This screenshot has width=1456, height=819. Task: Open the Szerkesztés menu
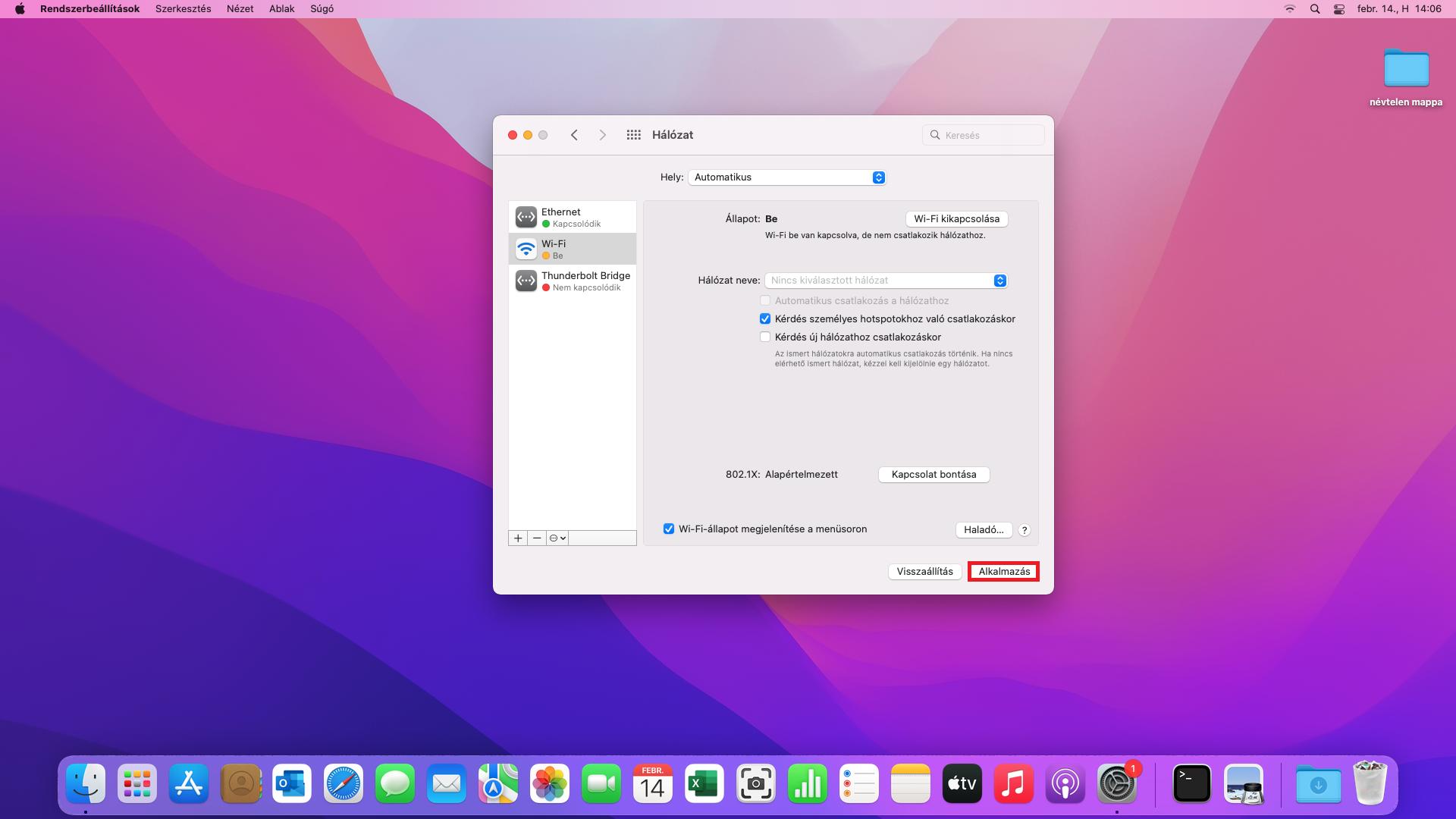point(183,9)
